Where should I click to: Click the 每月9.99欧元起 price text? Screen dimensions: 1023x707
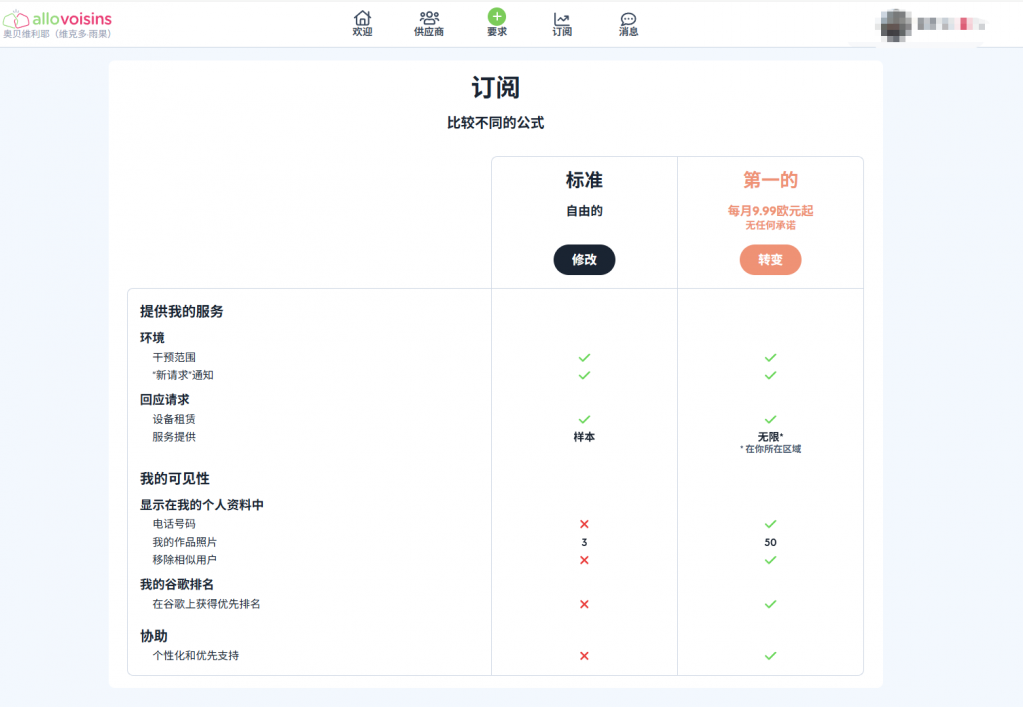point(770,211)
